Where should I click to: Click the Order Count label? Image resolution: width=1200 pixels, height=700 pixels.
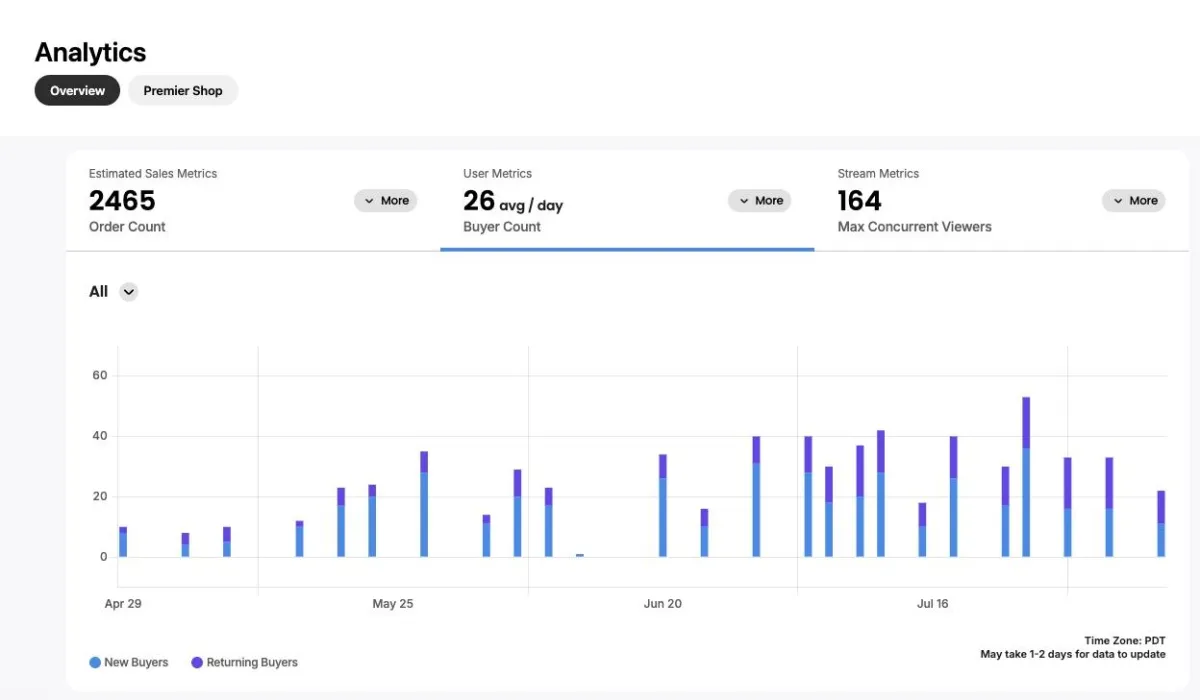(x=127, y=227)
